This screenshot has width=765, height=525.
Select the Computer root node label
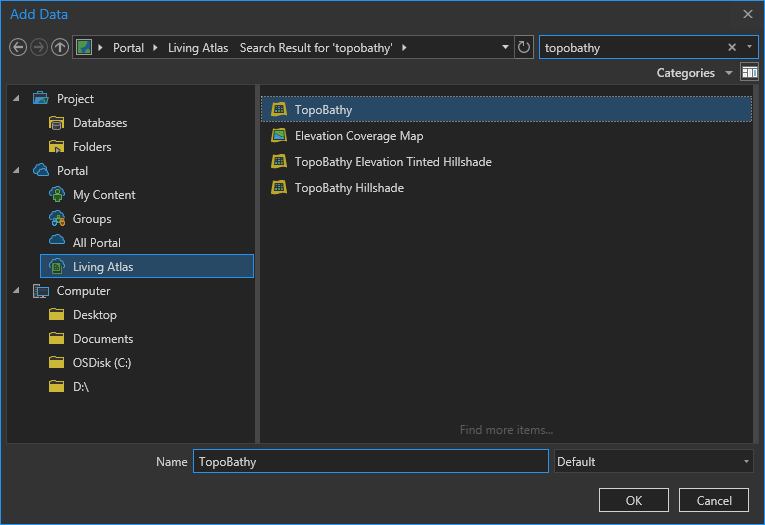click(83, 291)
